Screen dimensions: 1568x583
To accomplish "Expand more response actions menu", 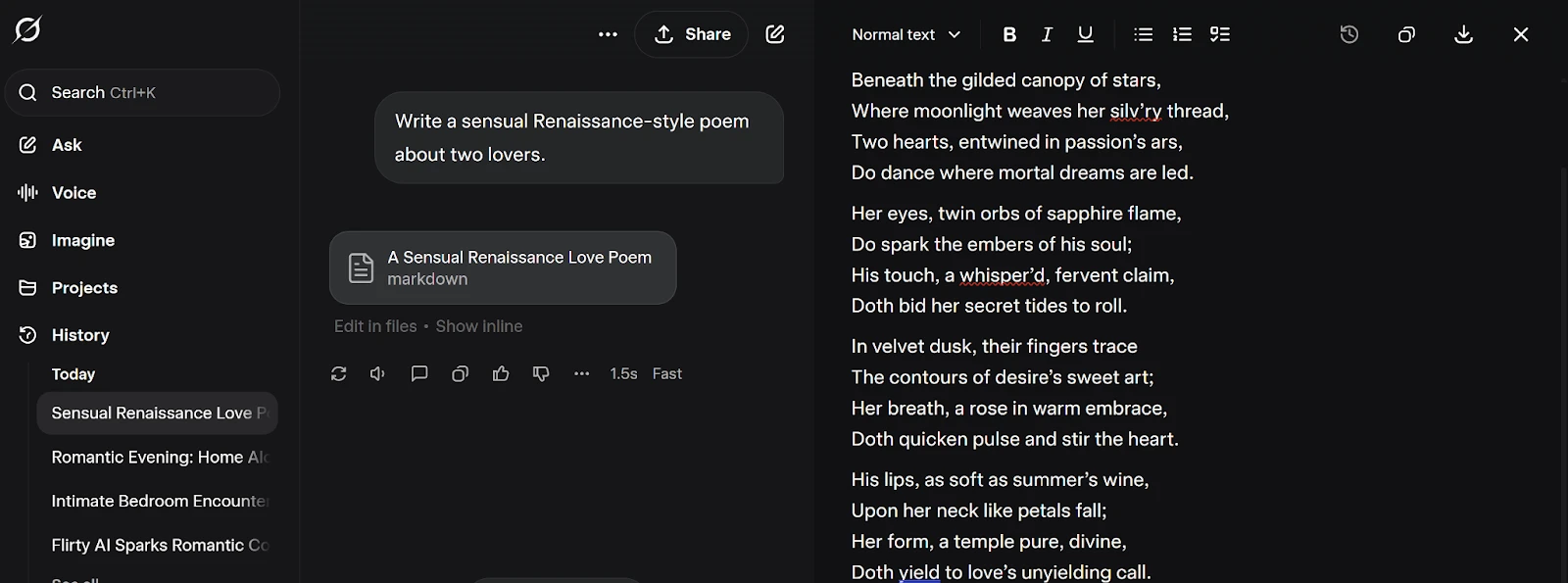I will tap(582, 373).
